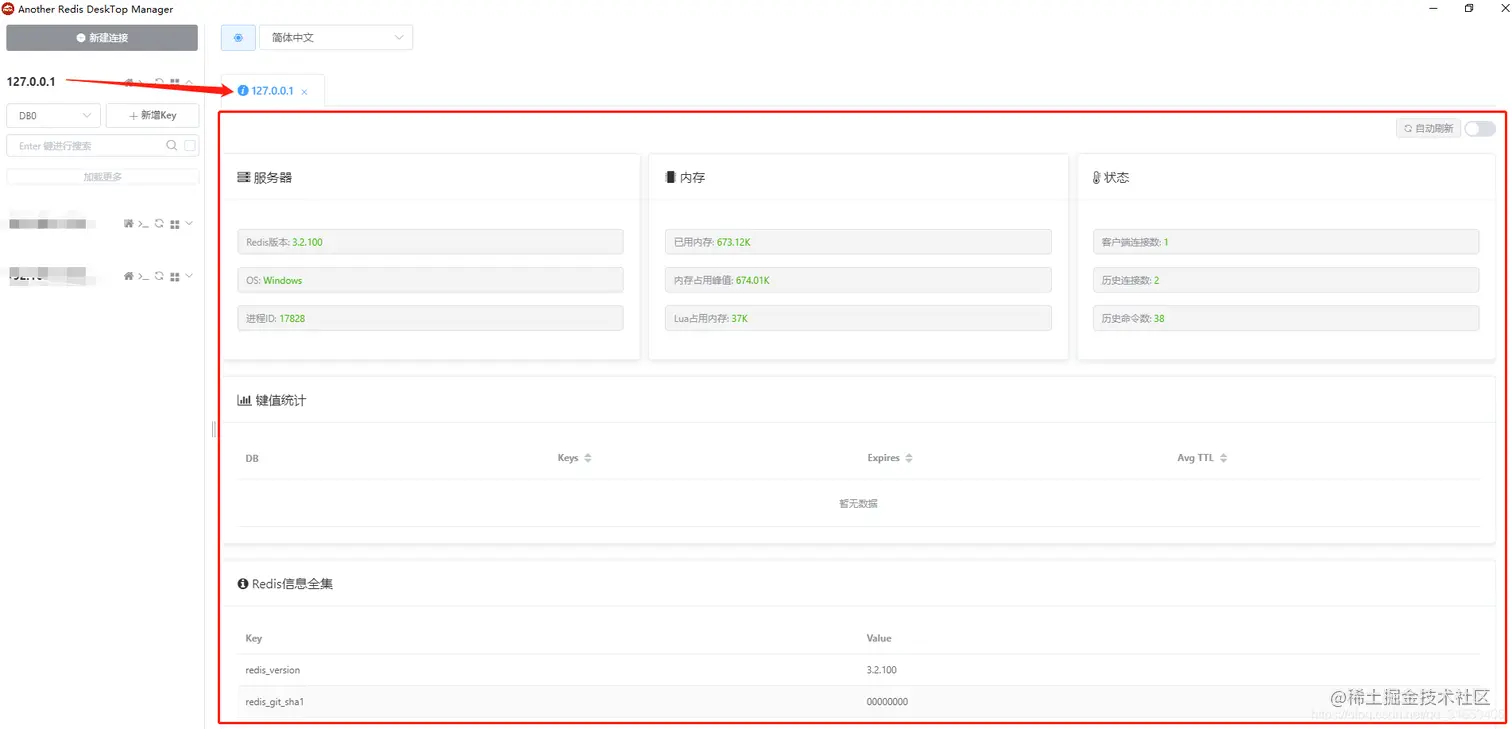Click the 状态 status card title
The height and width of the screenshot is (729, 1512).
pyautogui.click(x=1111, y=177)
